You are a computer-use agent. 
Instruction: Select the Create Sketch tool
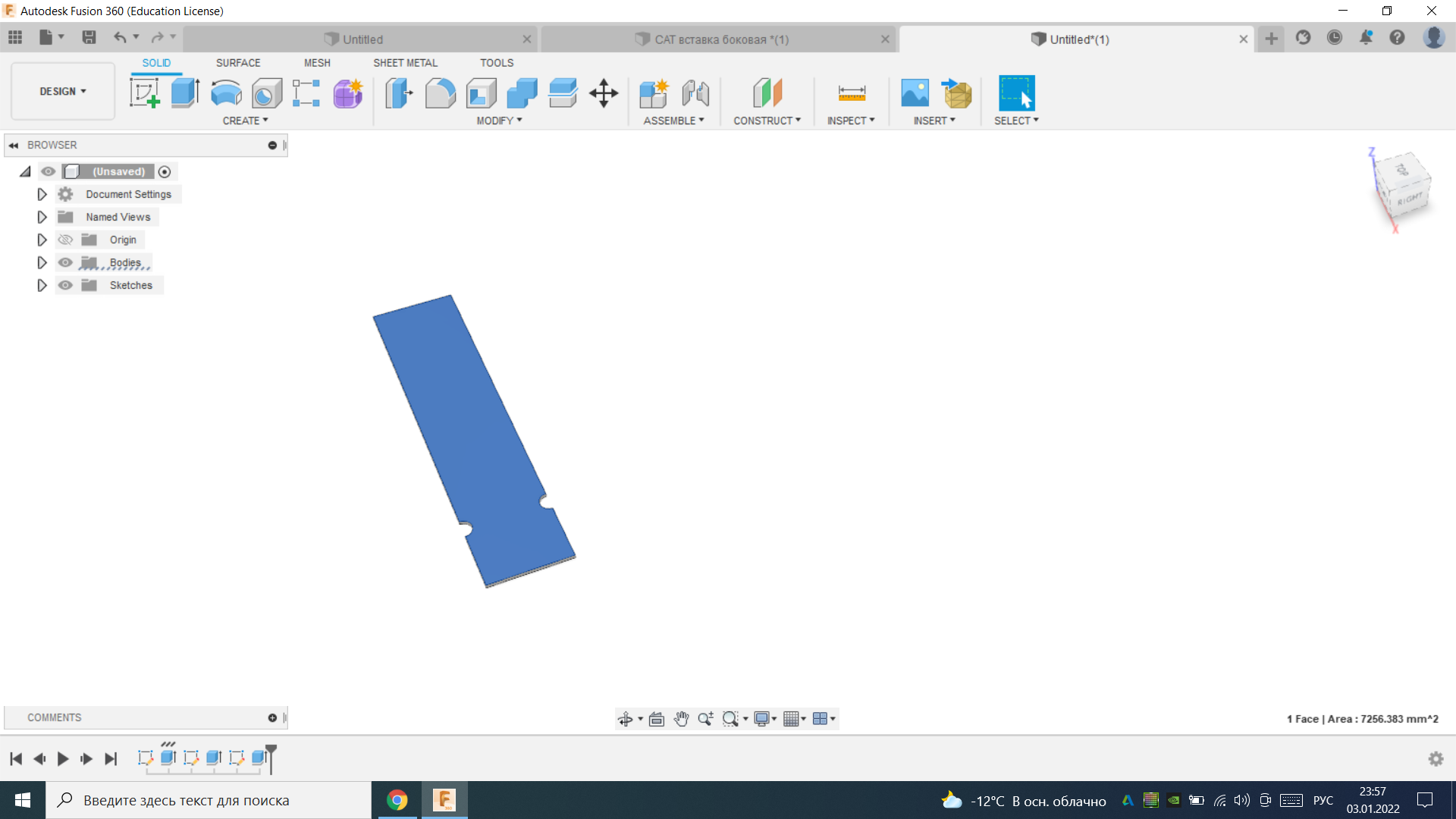[144, 93]
